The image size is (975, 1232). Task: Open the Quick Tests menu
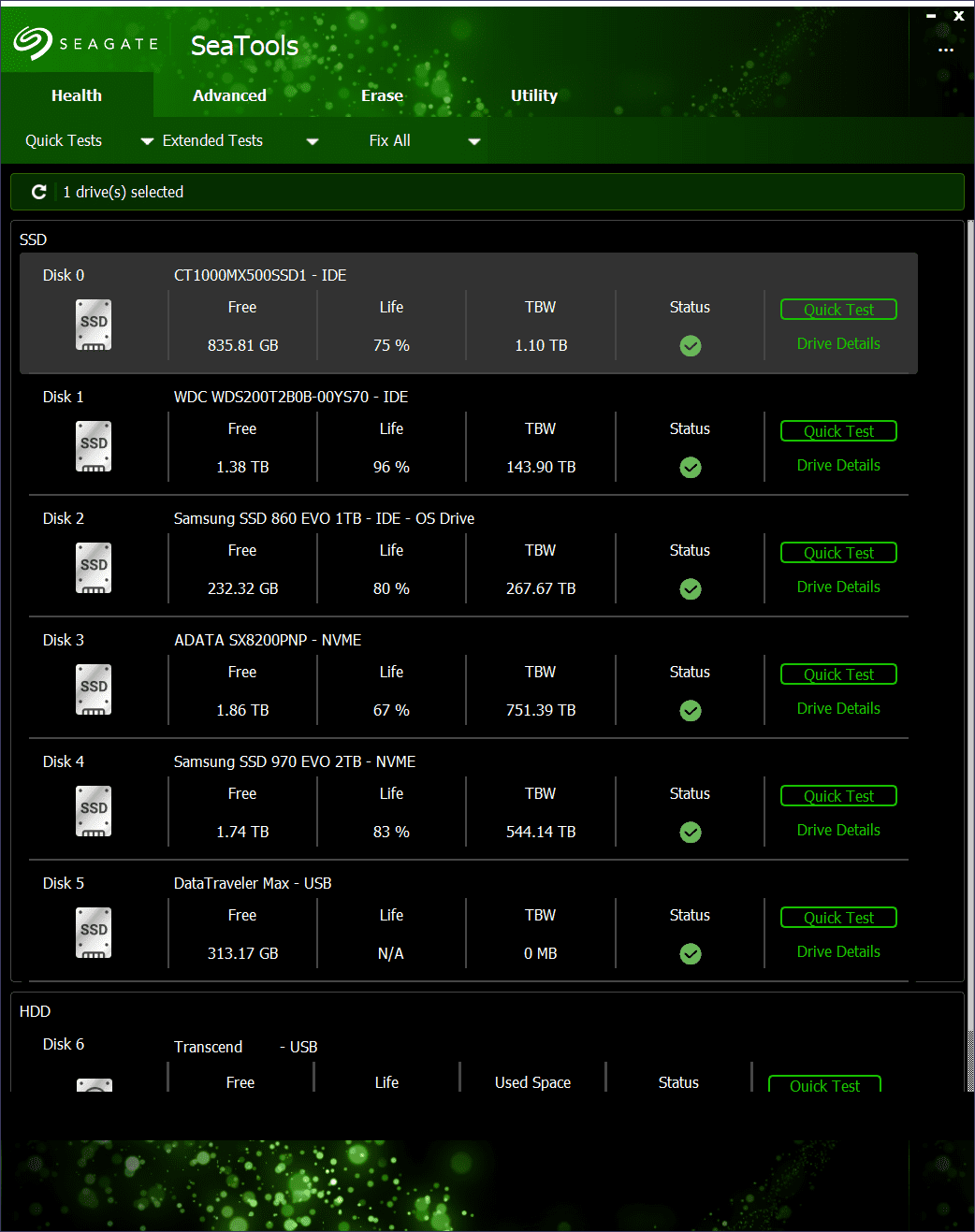[x=64, y=140]
